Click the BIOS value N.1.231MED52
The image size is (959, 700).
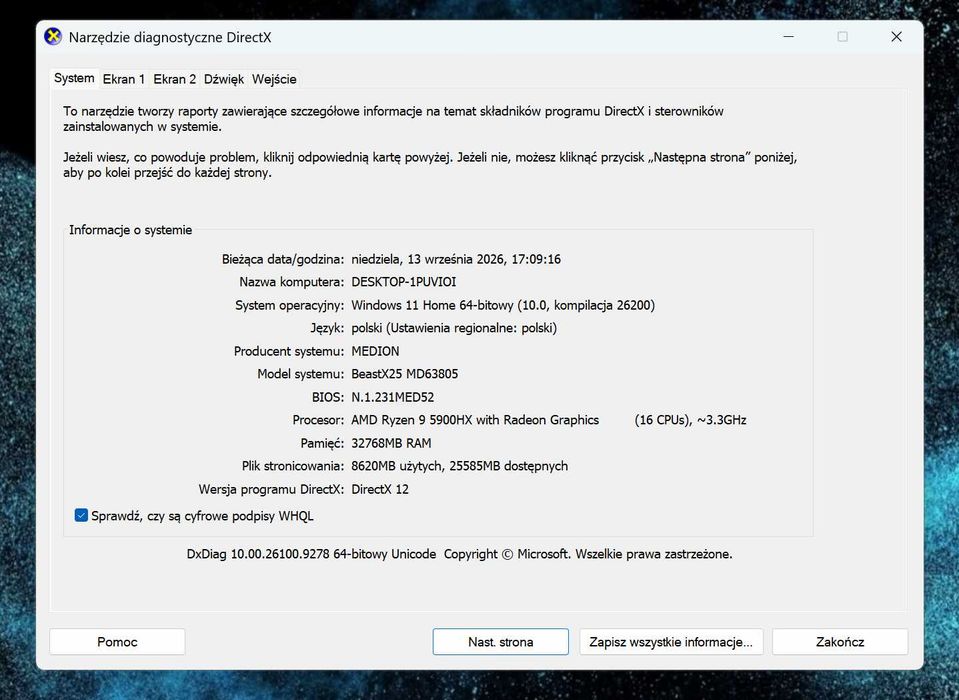coord(393,397)
